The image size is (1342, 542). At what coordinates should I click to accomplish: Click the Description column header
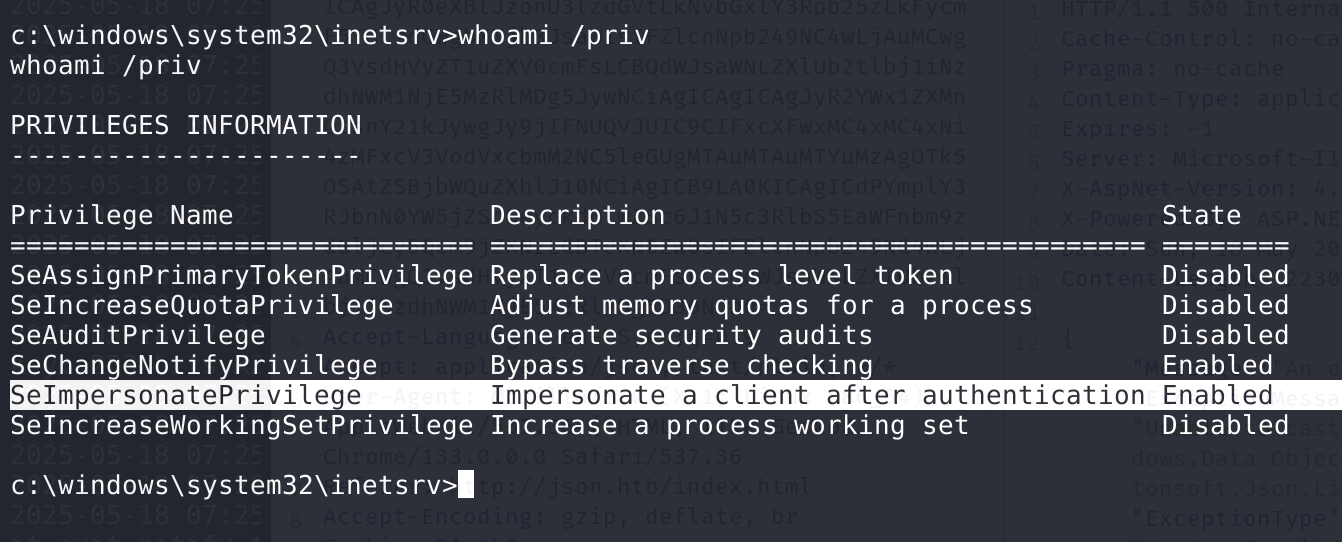pos(577,216)
